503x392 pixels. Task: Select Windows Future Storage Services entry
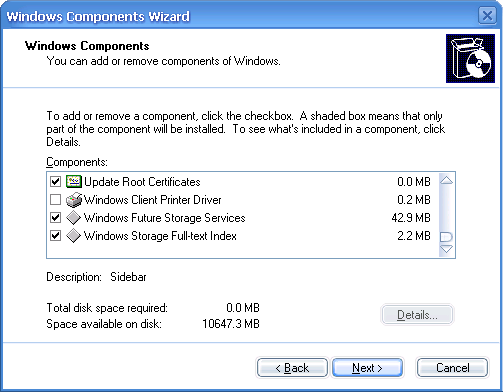[x=240, y=218]
